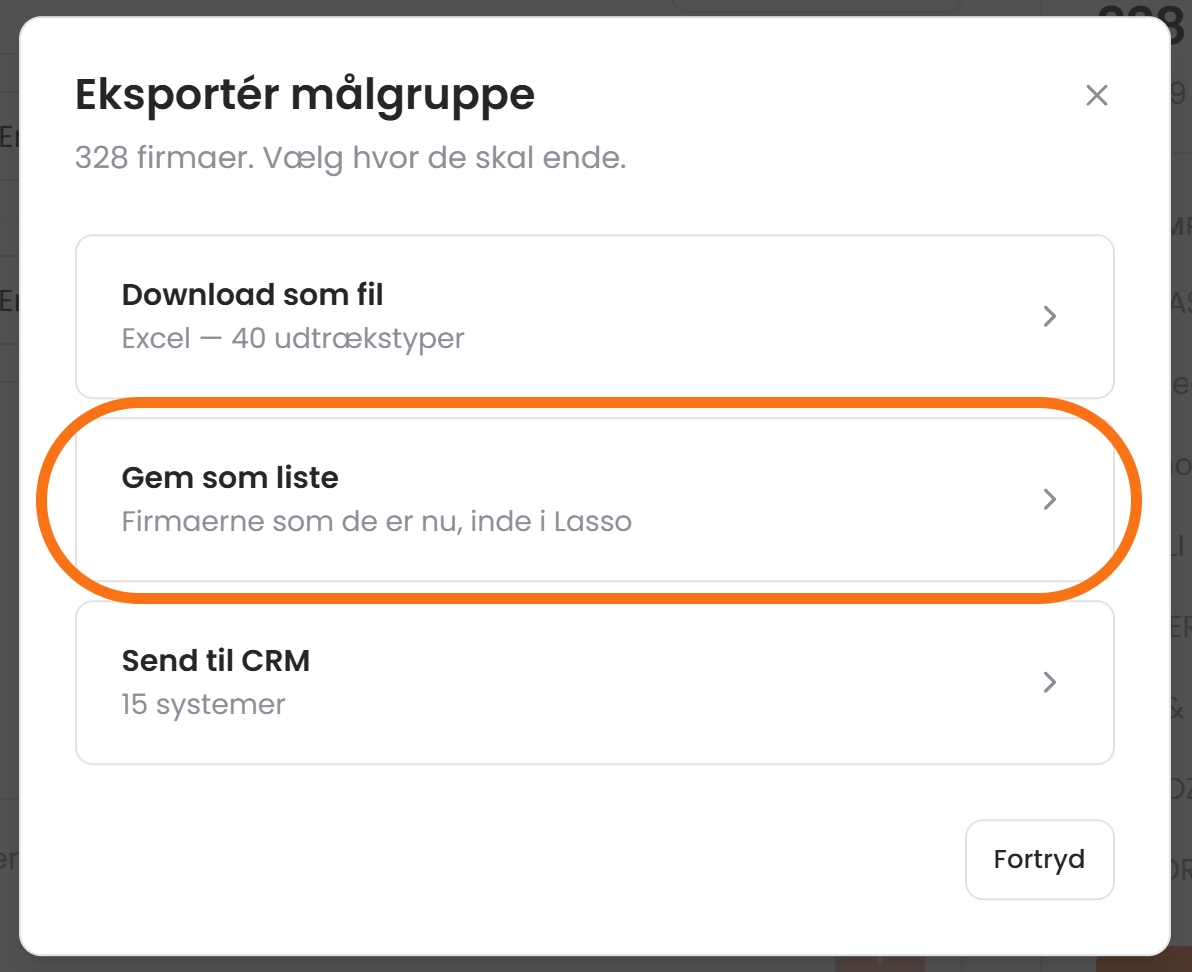1192x972 pixels.
Task: Click the '15 systemer' subtitle
Action: [x=203, y=704]
